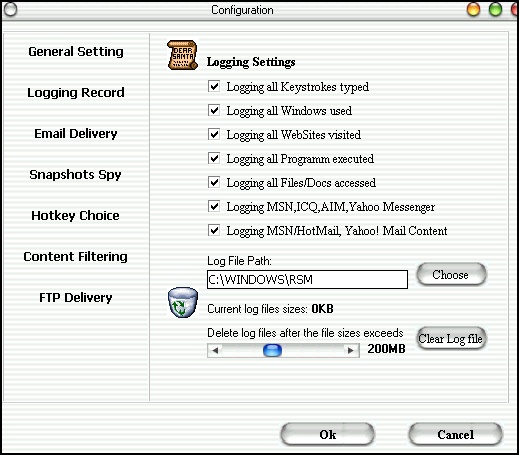The height and width of the screenshot is (455, 519).
Task: Click the recycle bin icon
Action: pyautogui.click(x=183, y=303)
